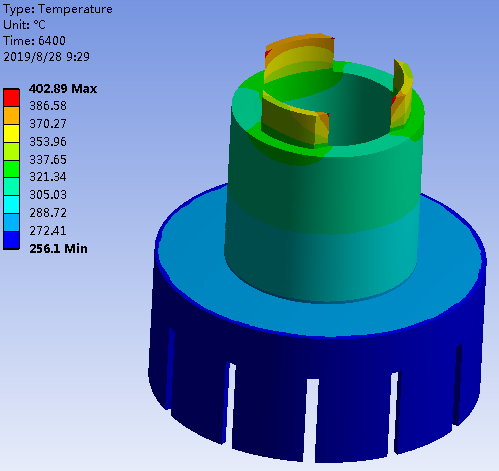Click the 'Type: Temperature' label
Viewport: 499px width, 471px height.
point(58,9)
